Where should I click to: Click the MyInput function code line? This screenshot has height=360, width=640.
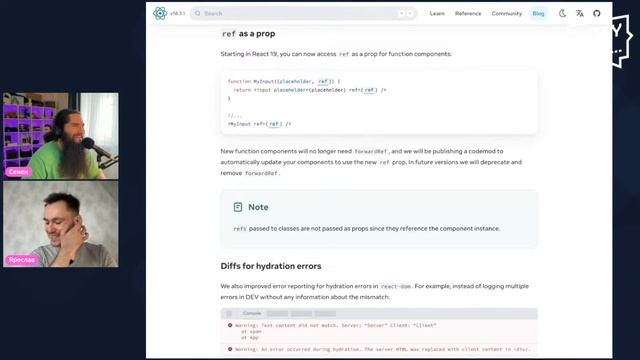284,82
